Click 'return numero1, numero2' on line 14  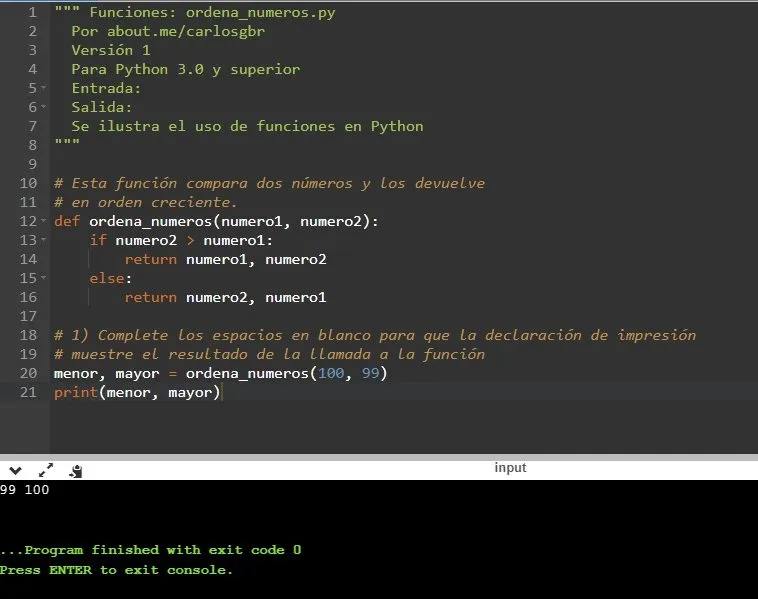pos(225,260)
